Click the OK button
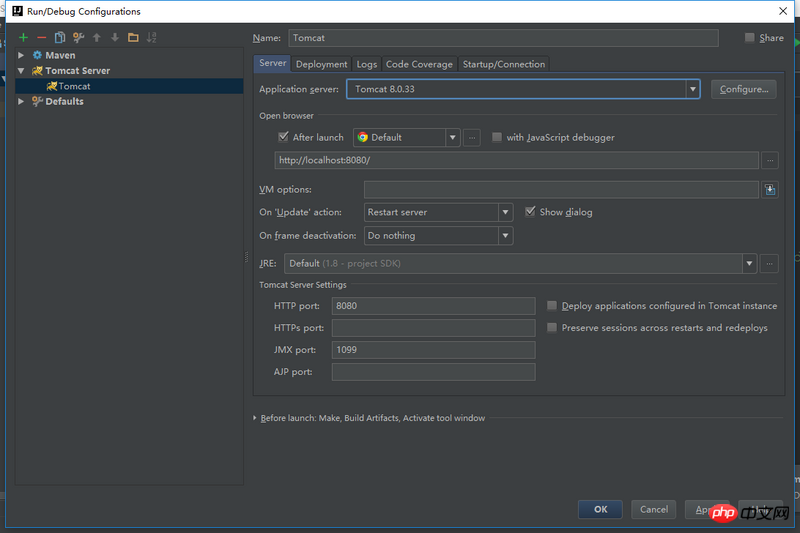The image size is (800, 533). [601, 509]
